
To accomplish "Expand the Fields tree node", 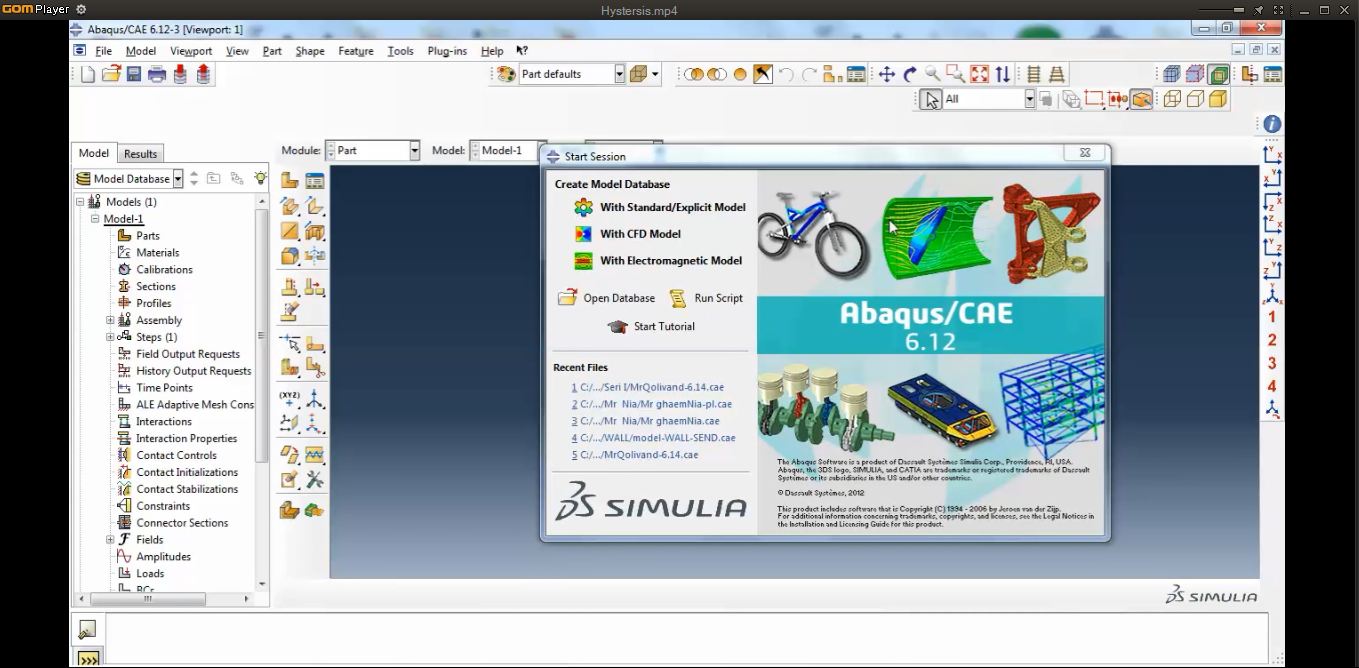I will point(110,540).
